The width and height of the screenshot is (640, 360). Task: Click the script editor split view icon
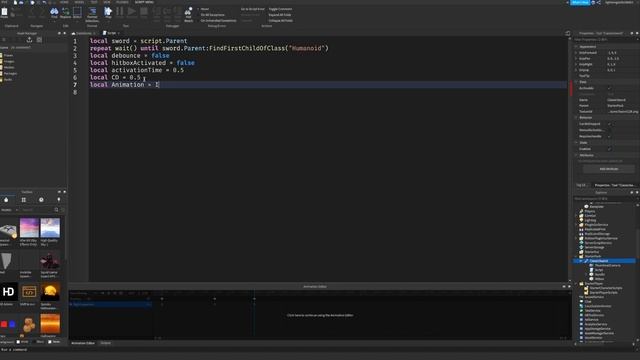568,33
